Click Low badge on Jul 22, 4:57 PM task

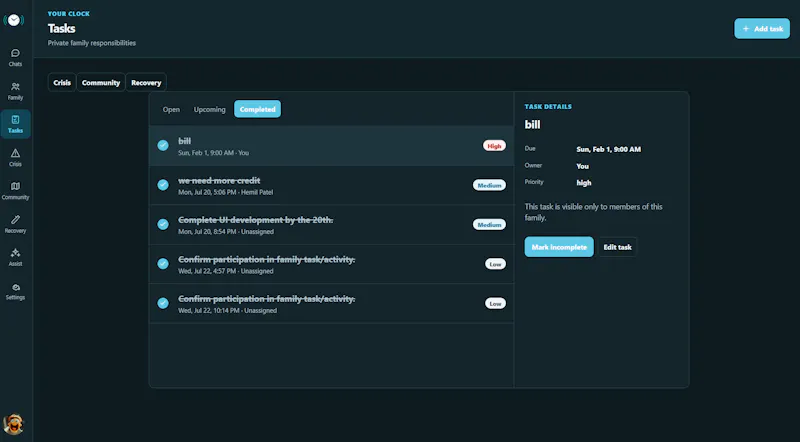(495, 264)
